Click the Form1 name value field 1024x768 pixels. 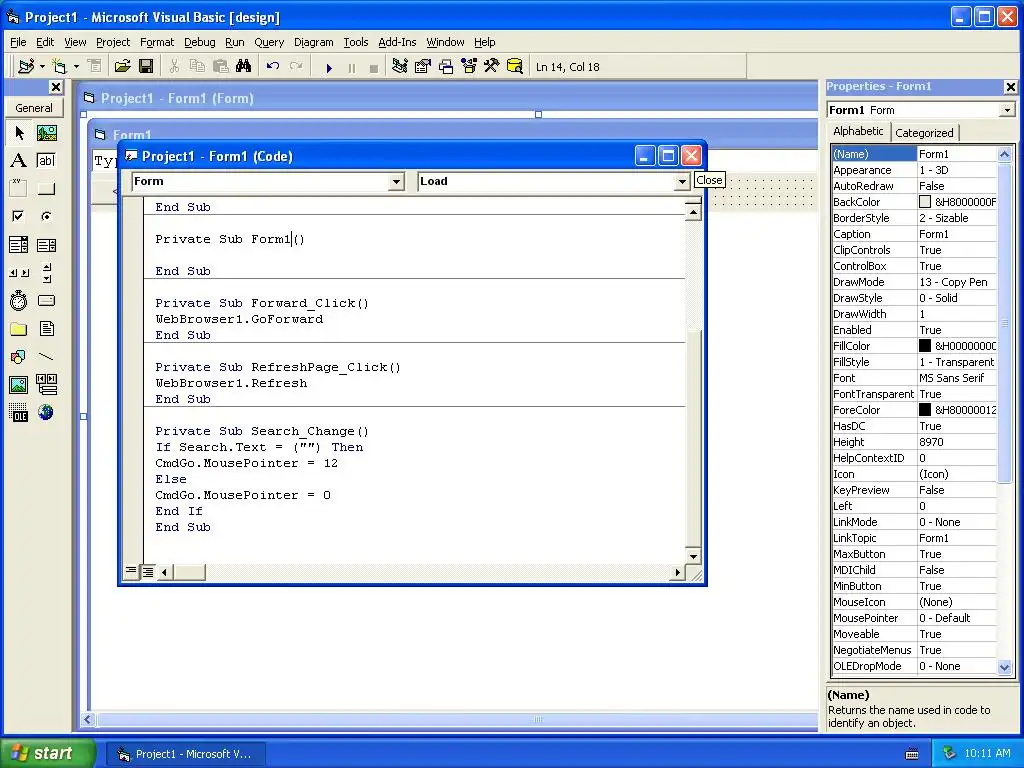[957, 154]
